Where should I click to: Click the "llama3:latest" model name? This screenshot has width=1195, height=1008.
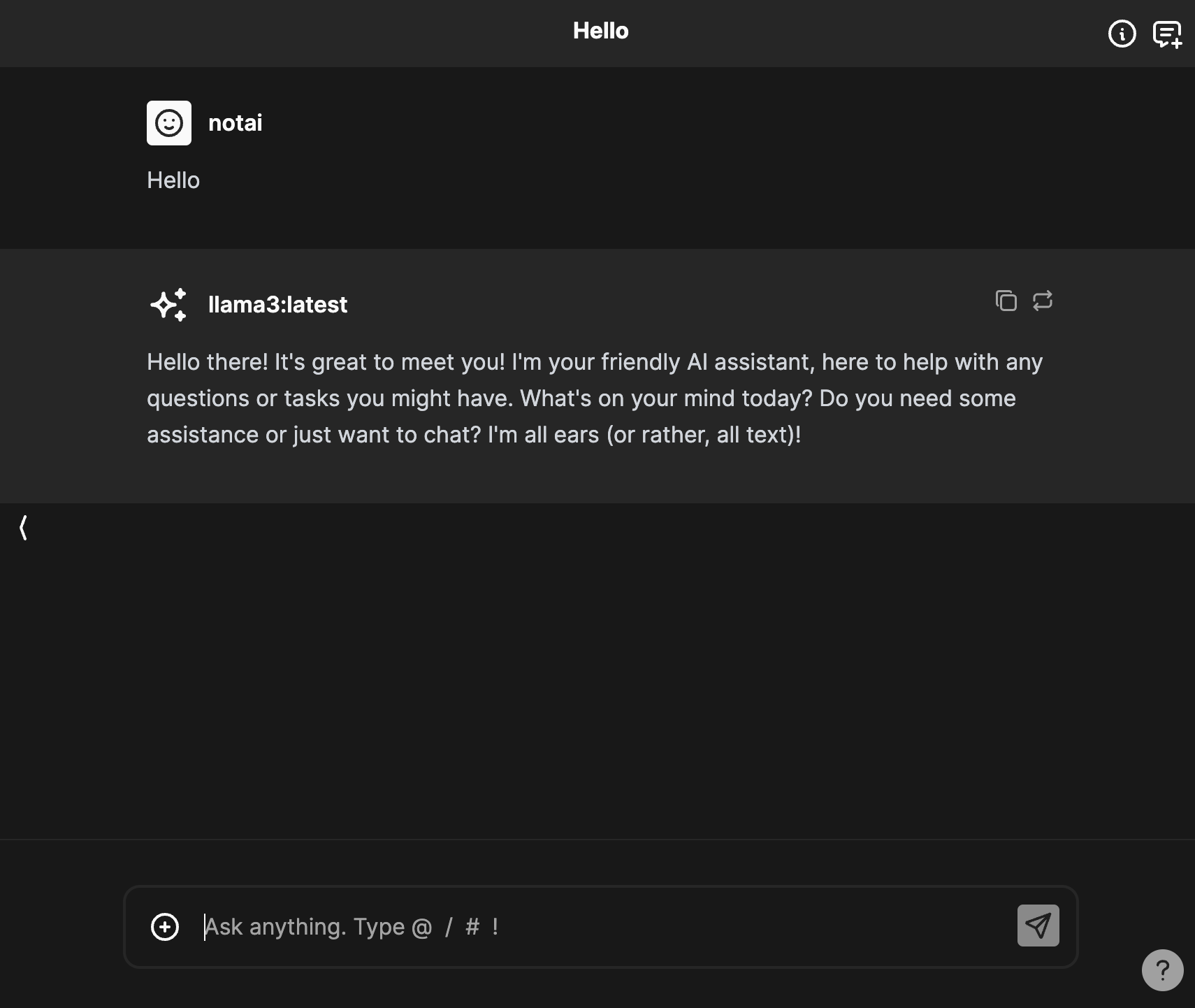point(277,305)
